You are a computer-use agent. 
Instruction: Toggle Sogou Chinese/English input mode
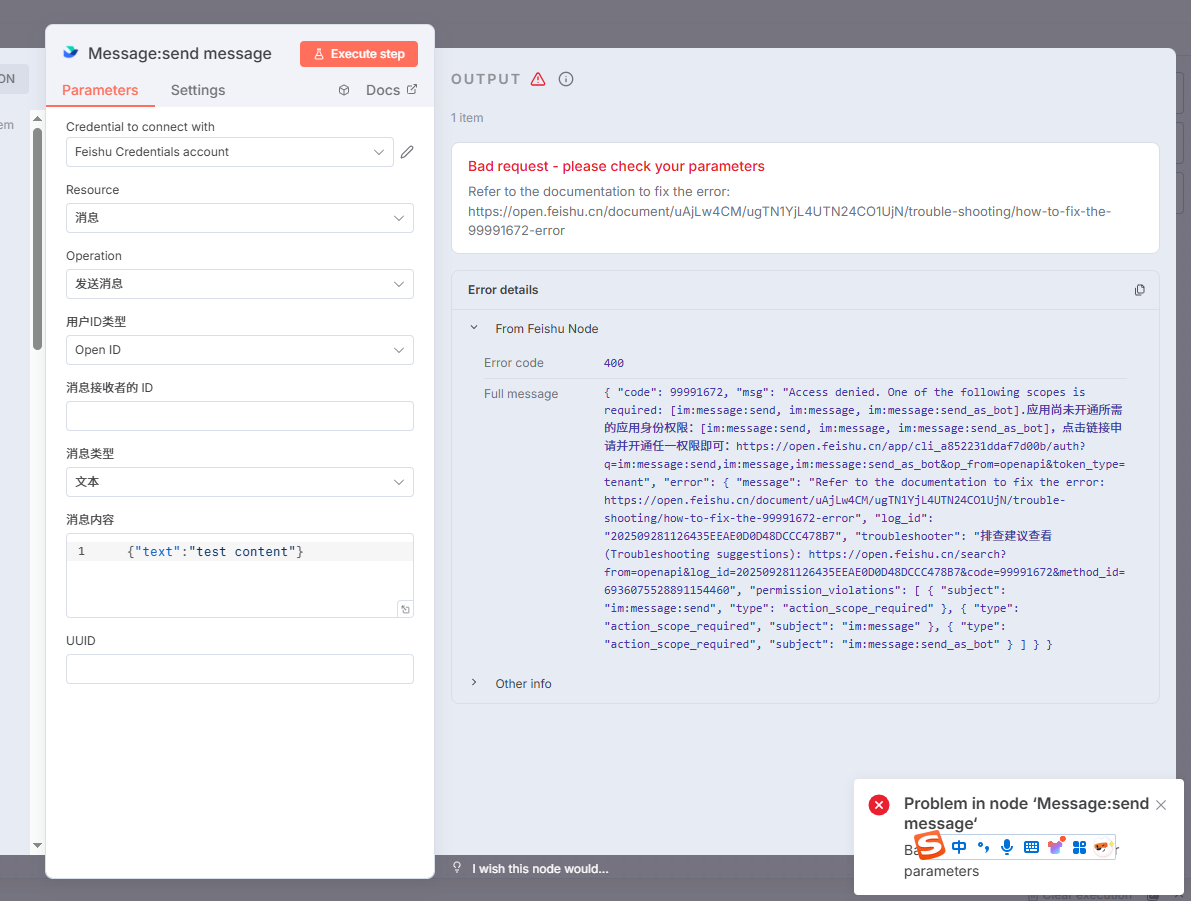[x=959, y=847]
